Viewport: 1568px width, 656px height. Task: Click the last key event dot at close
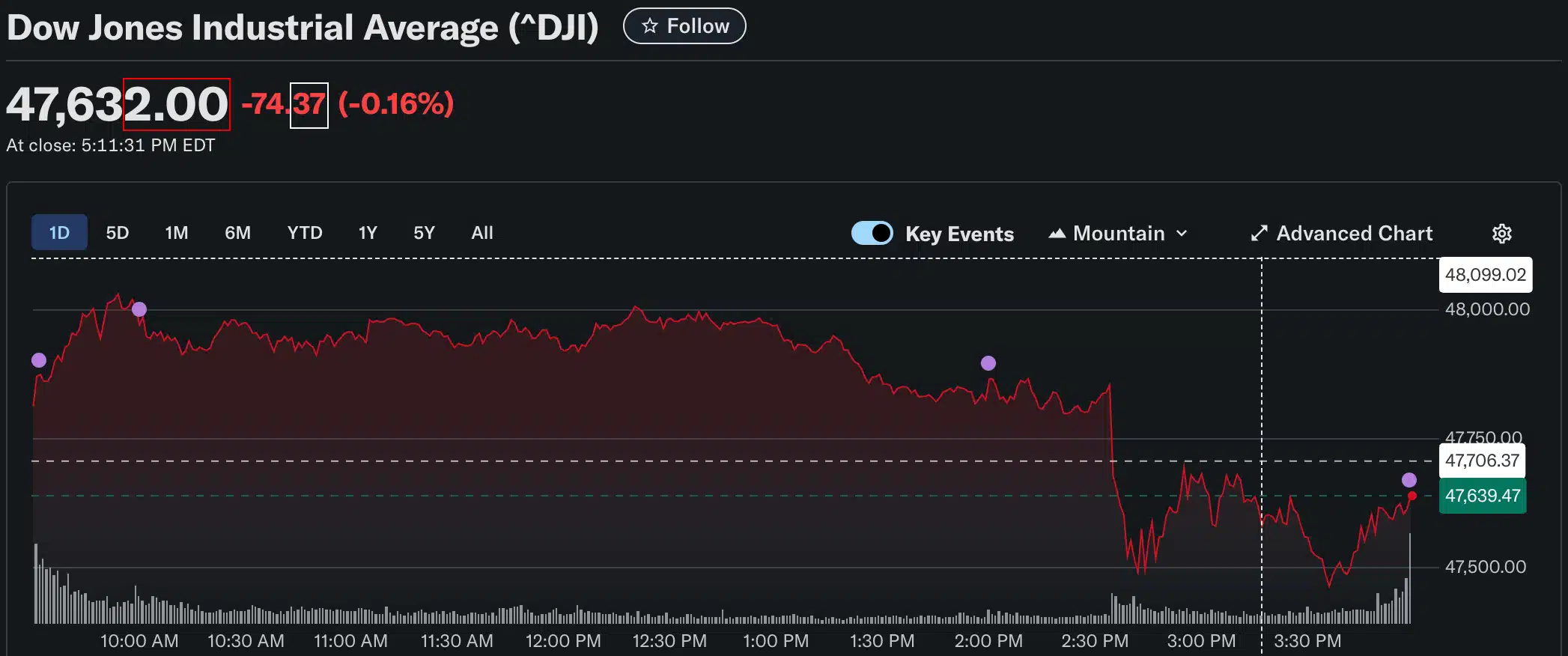click(1409, 480)
